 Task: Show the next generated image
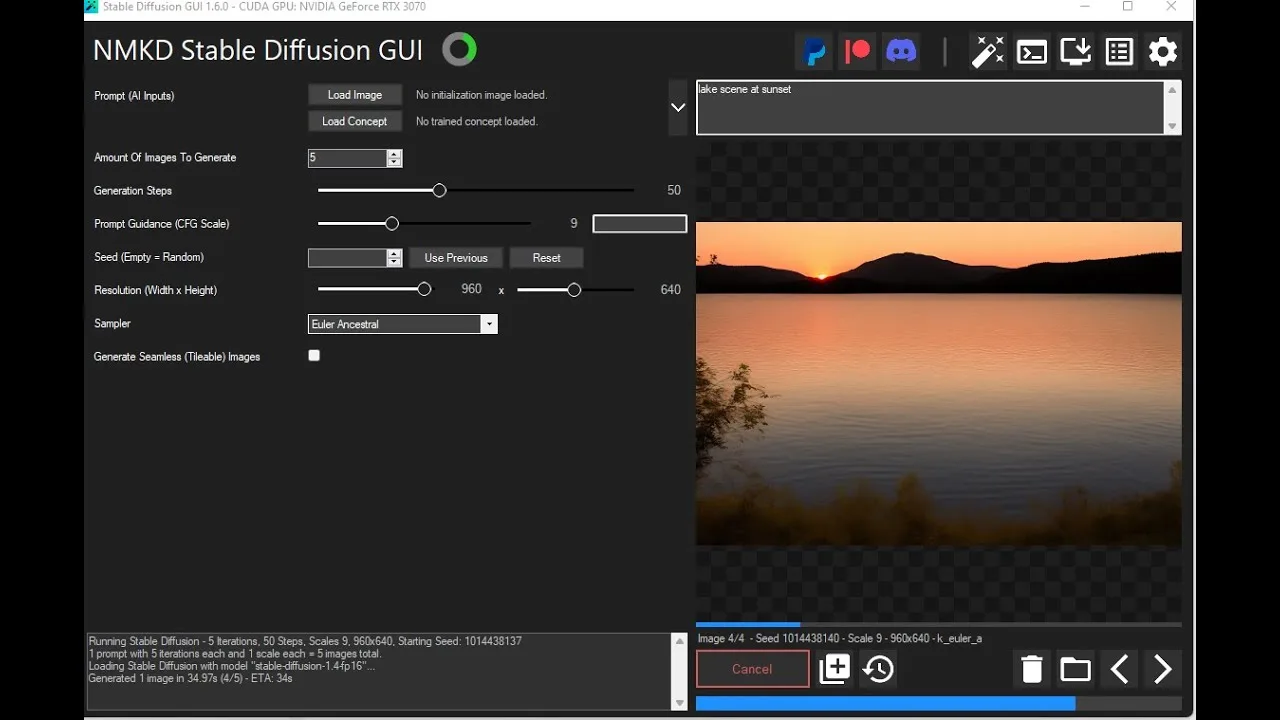pyautogui.click(x=1162, y=669)
